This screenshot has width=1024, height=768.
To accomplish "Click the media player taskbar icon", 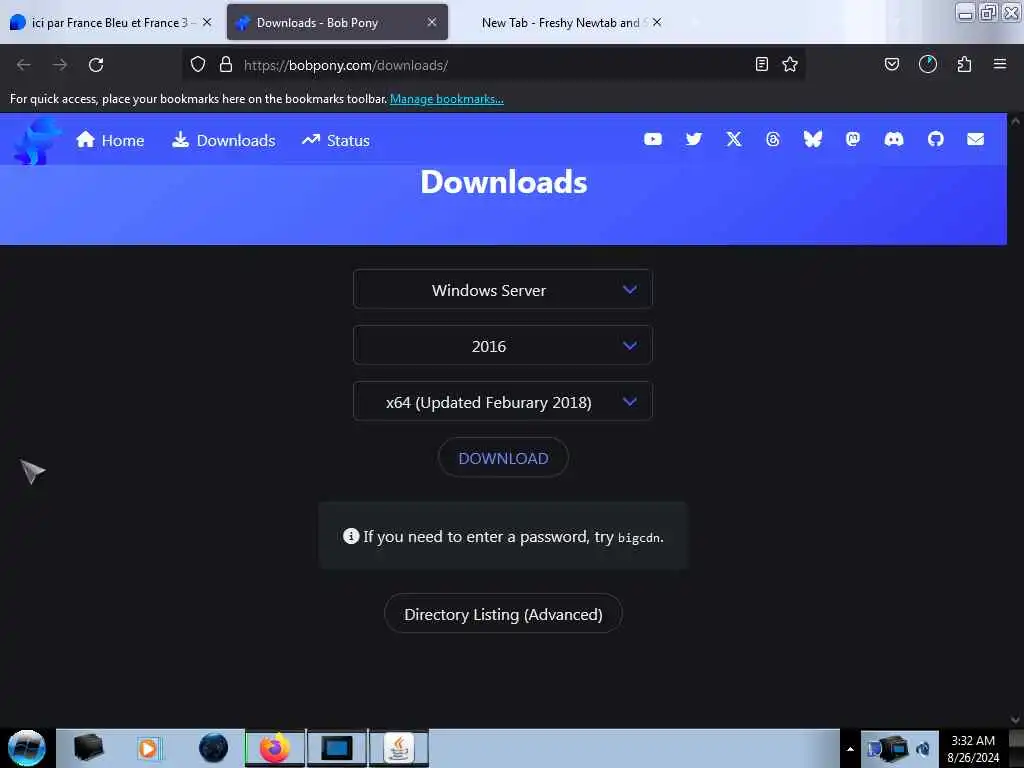I will tap(148, 748).
